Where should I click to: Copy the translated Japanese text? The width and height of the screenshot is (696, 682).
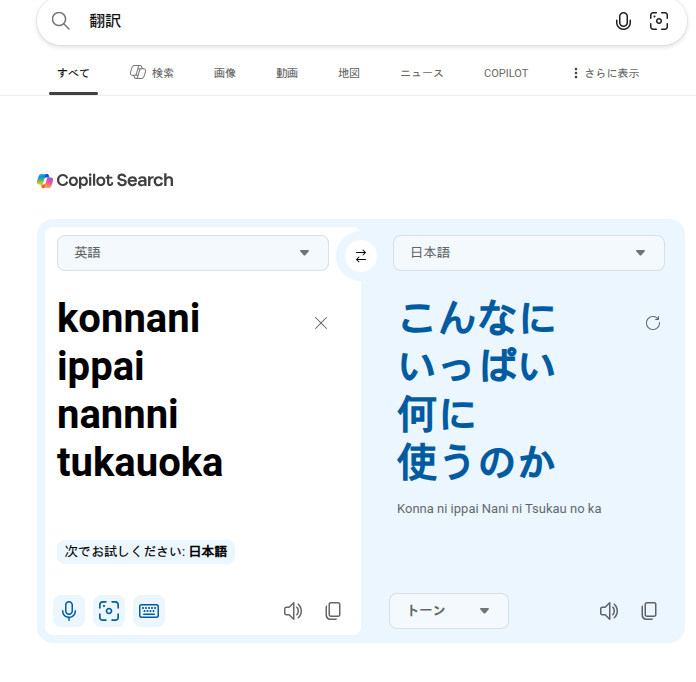coord(649,610)
